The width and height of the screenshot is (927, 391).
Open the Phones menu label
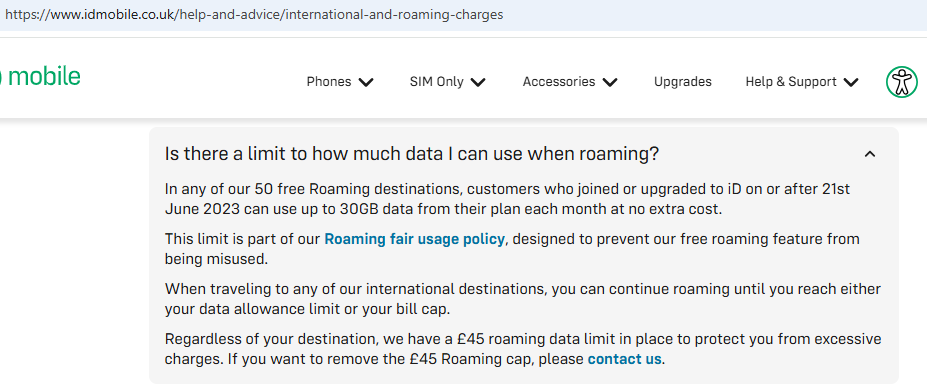[x=329, y=82]
